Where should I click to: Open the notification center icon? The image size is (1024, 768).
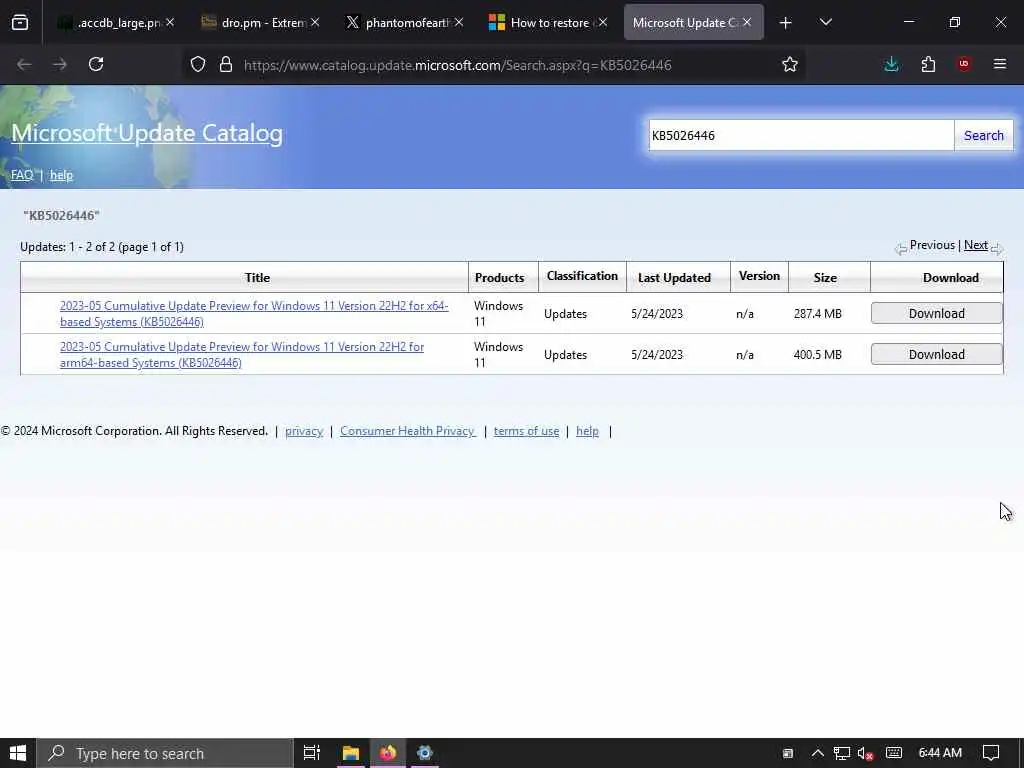(x=991, y=753)
